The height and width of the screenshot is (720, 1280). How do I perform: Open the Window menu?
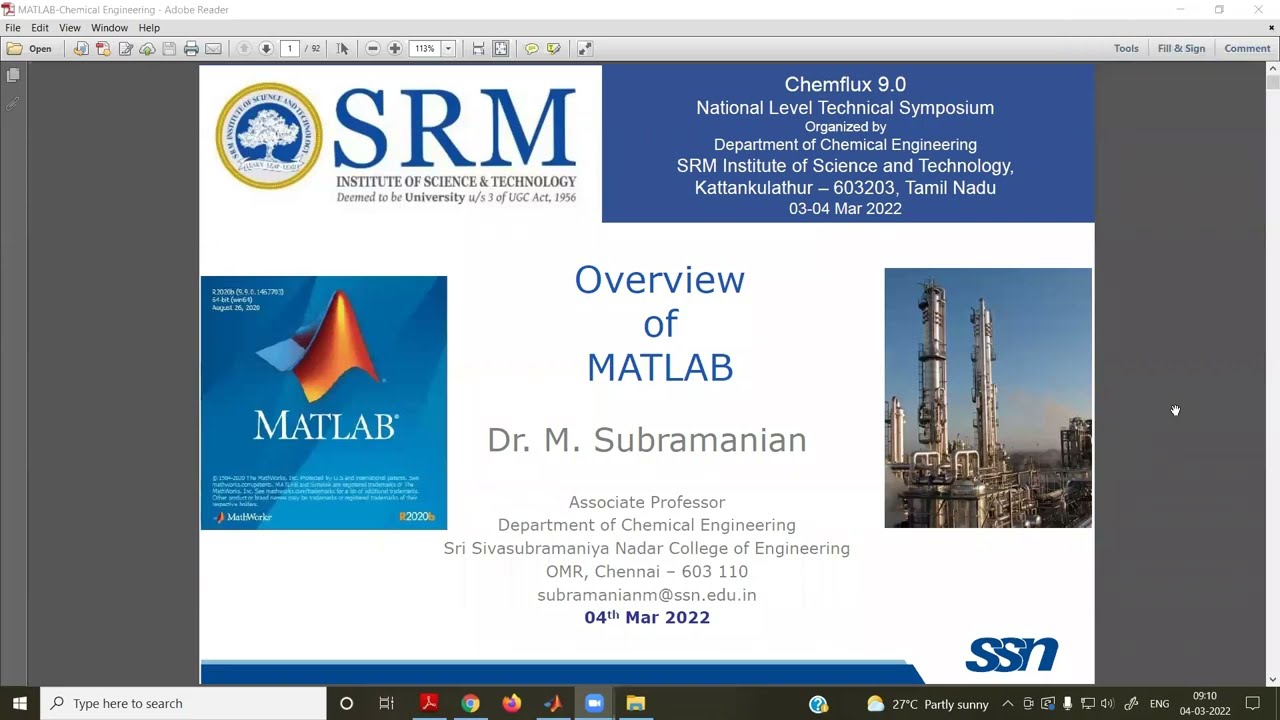[x=109, y=28]
